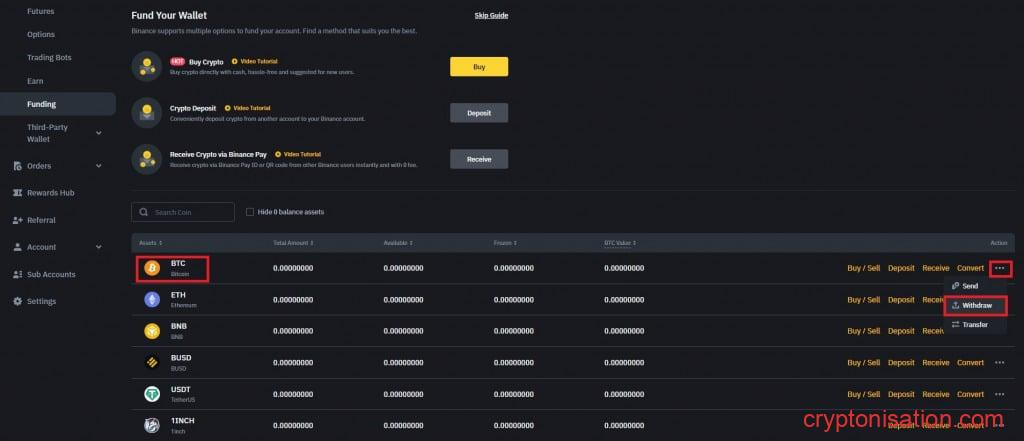Click the TetherUS coin icon in USDT row
This screenshot has width=1024, height=441.
[x=152, y=394]
